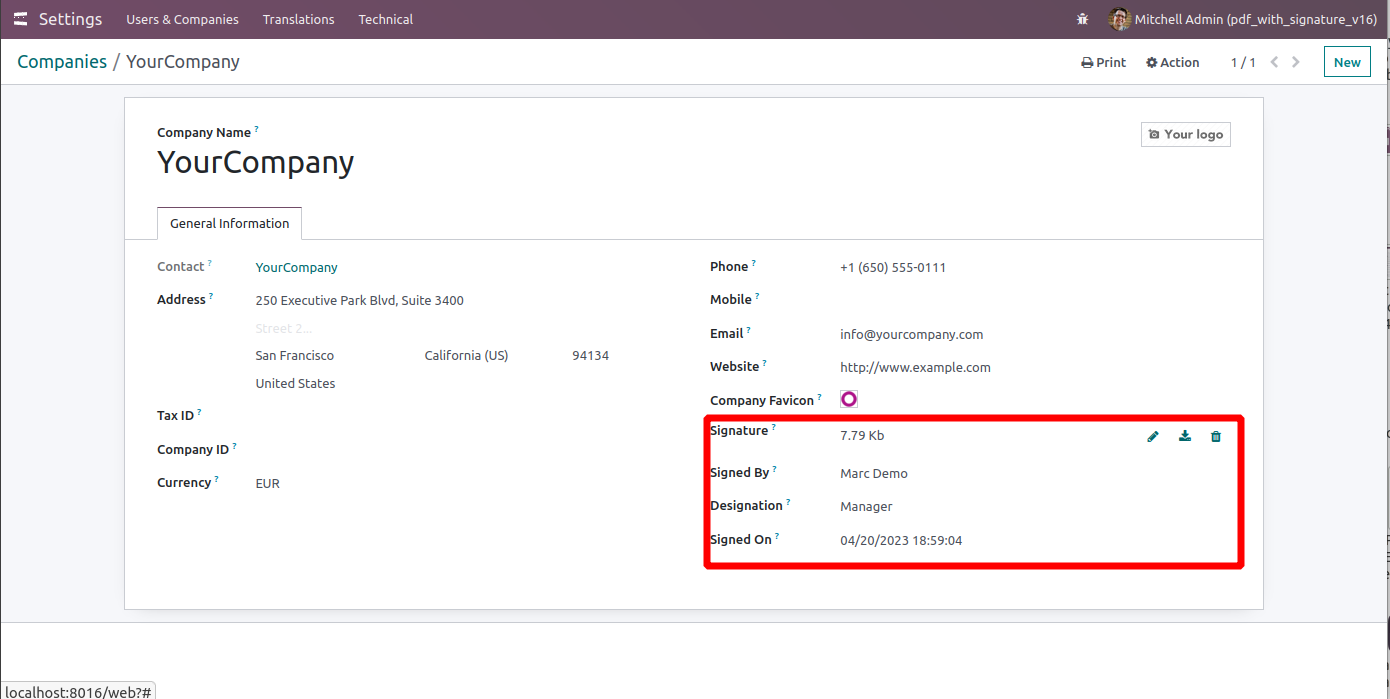Click the website http://www.example.com

(915, 367)
